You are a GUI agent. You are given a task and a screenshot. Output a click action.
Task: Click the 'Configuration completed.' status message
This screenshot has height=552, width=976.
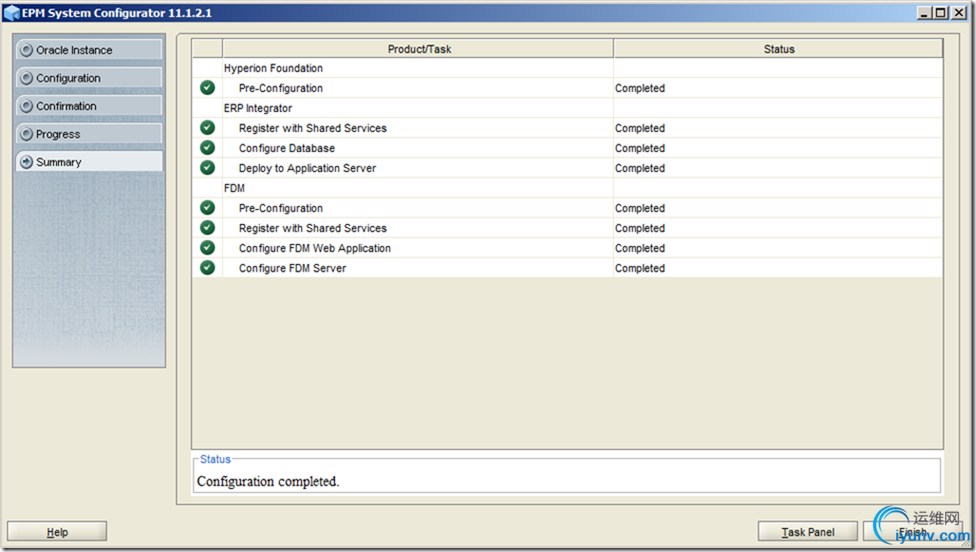268,481
